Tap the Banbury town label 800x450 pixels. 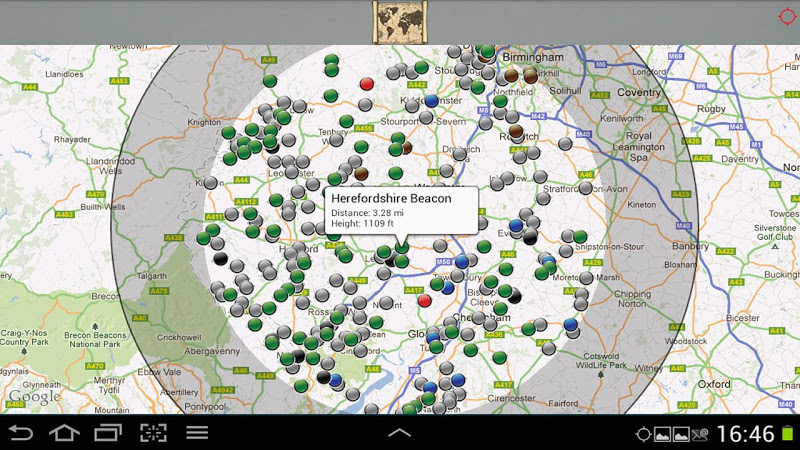coord(690,246)
